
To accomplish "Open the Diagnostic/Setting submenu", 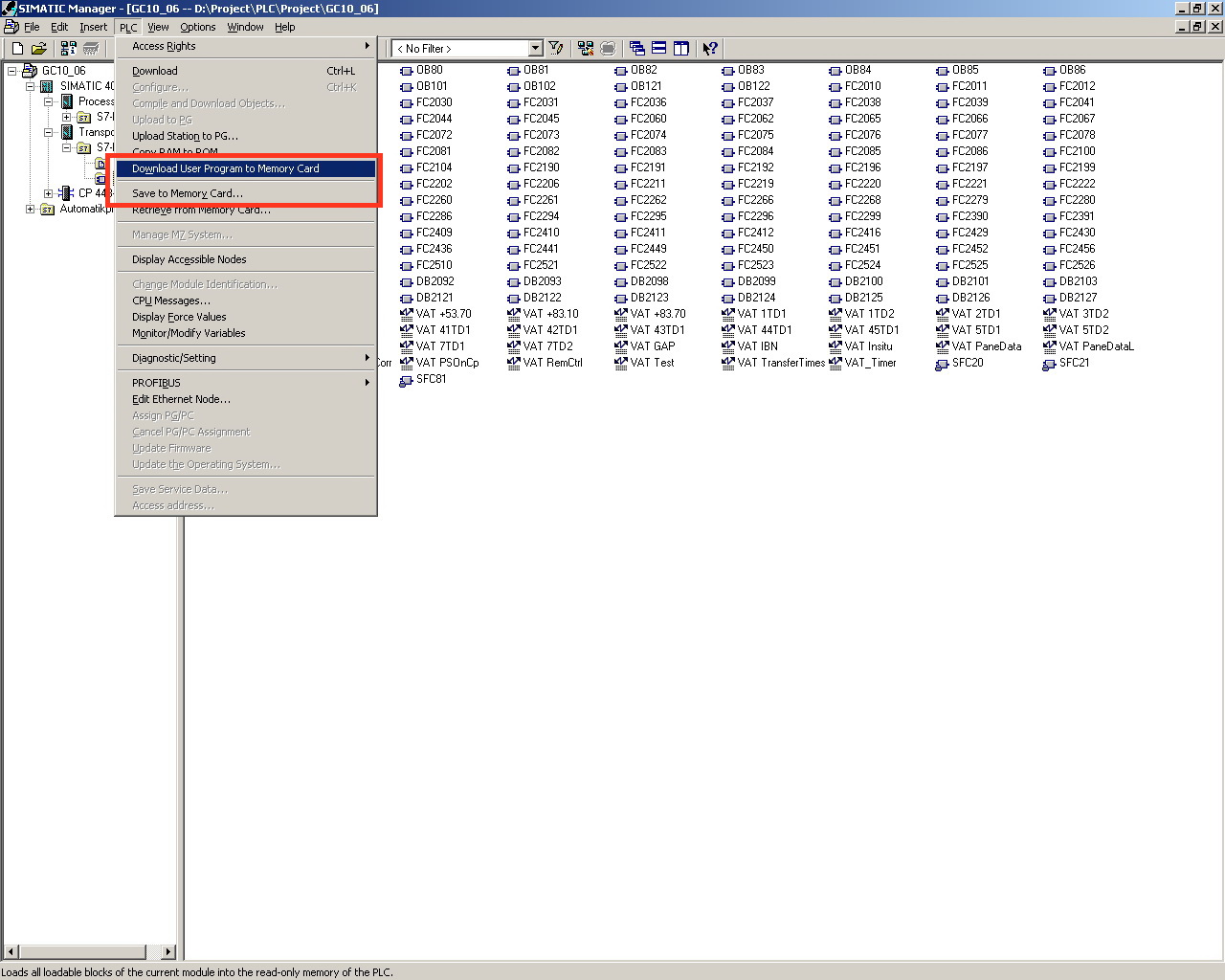I will tap(246, 358).
